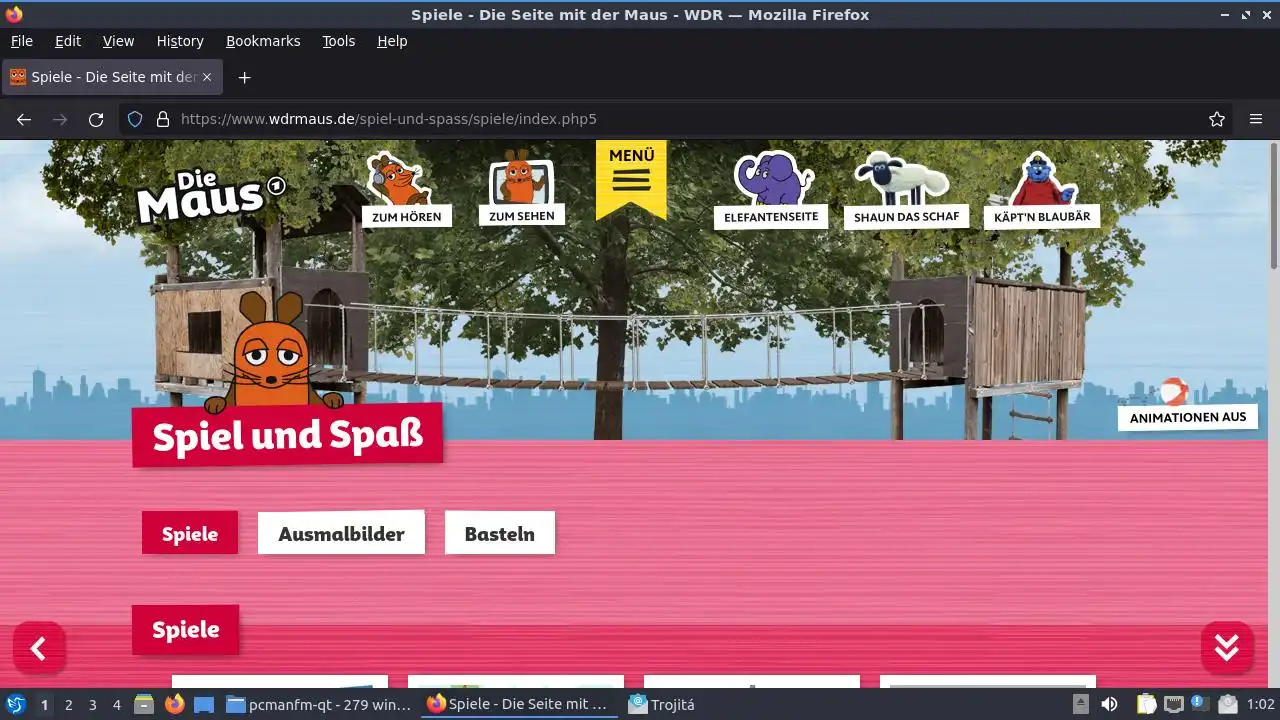The image size is (1280, 720).
Task: Open the View menu
Action: pyautogui.click(x=118, y=41)
